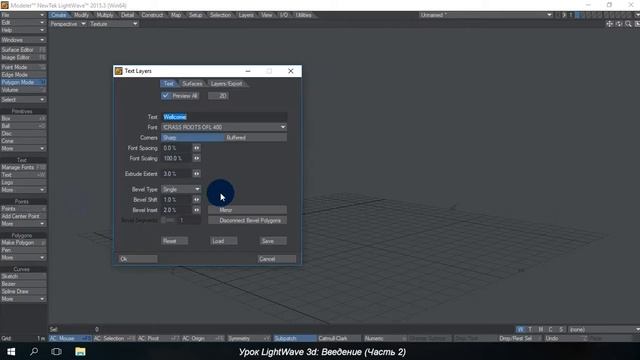Enable Edge Mode
The height and width of the screenshot is (360, 640).
23,75
